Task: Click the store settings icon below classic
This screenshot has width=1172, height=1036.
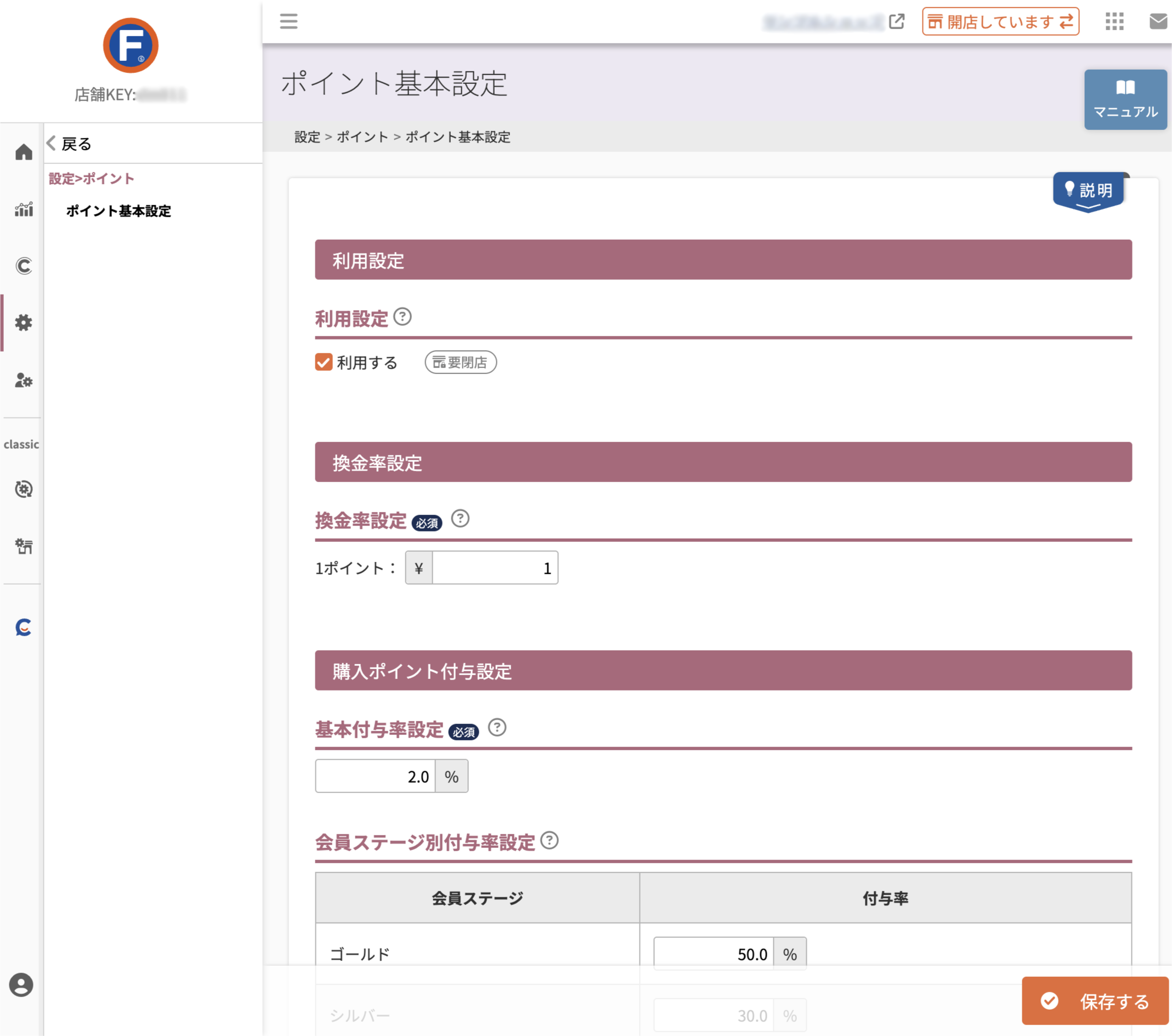Action: 23,546
